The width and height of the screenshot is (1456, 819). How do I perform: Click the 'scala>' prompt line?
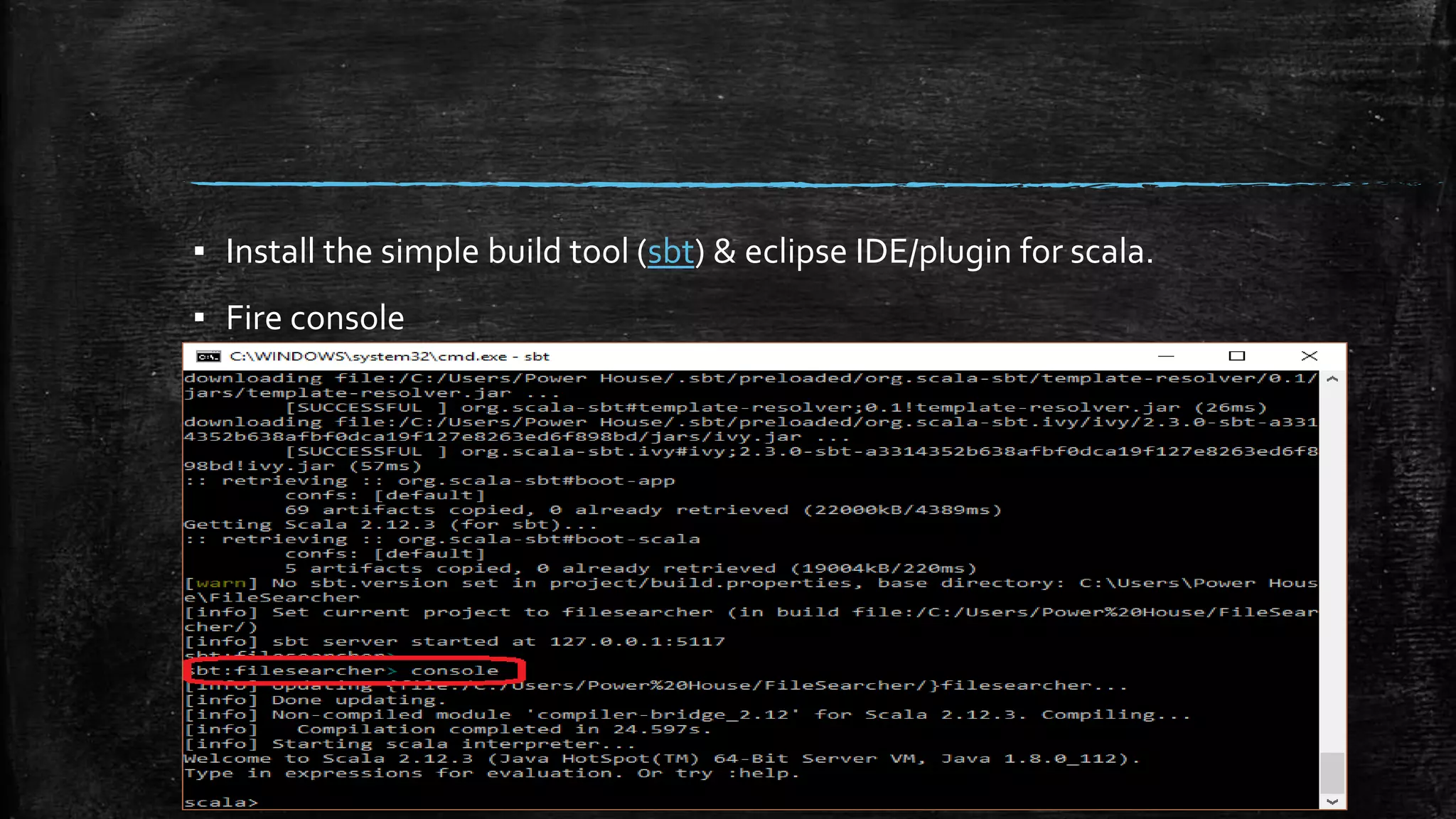(x=221, y=802)
